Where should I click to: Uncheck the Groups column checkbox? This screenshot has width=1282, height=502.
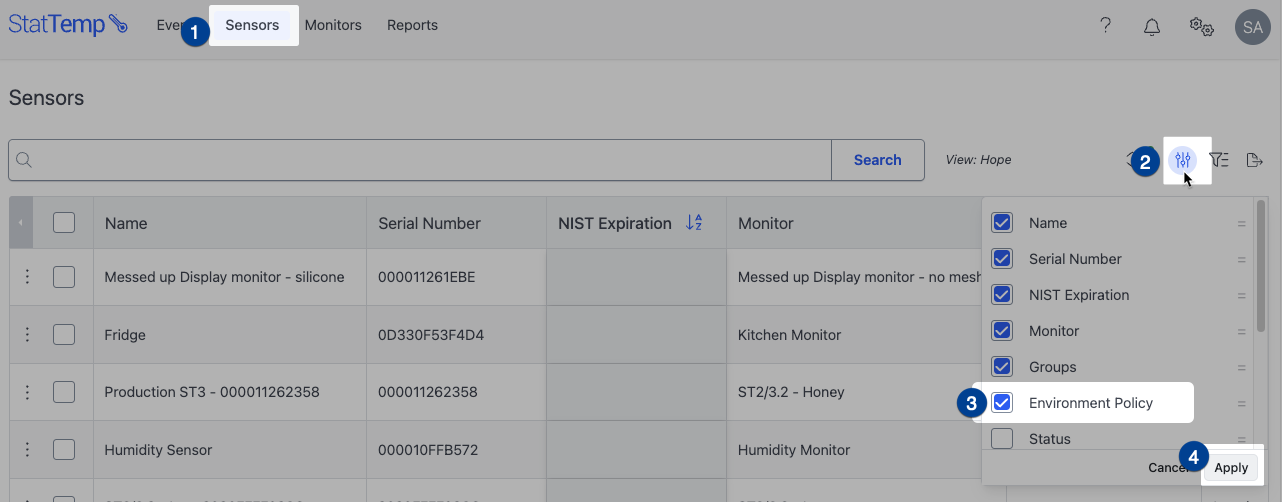1002,367
